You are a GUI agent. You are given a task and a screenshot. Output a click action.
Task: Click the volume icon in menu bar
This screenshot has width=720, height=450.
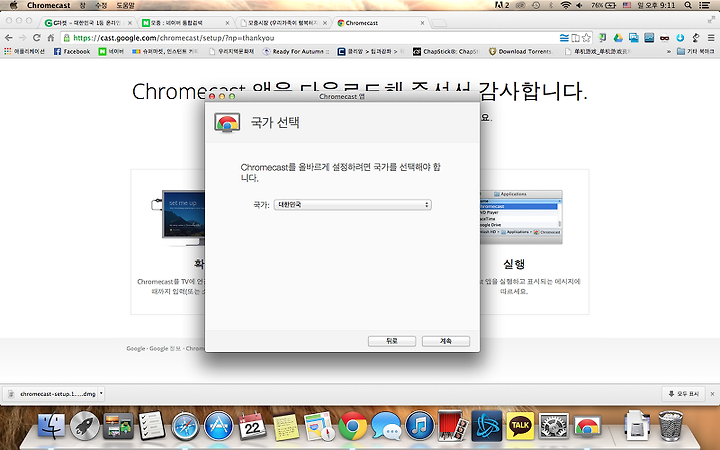click(x=579, y=5)
